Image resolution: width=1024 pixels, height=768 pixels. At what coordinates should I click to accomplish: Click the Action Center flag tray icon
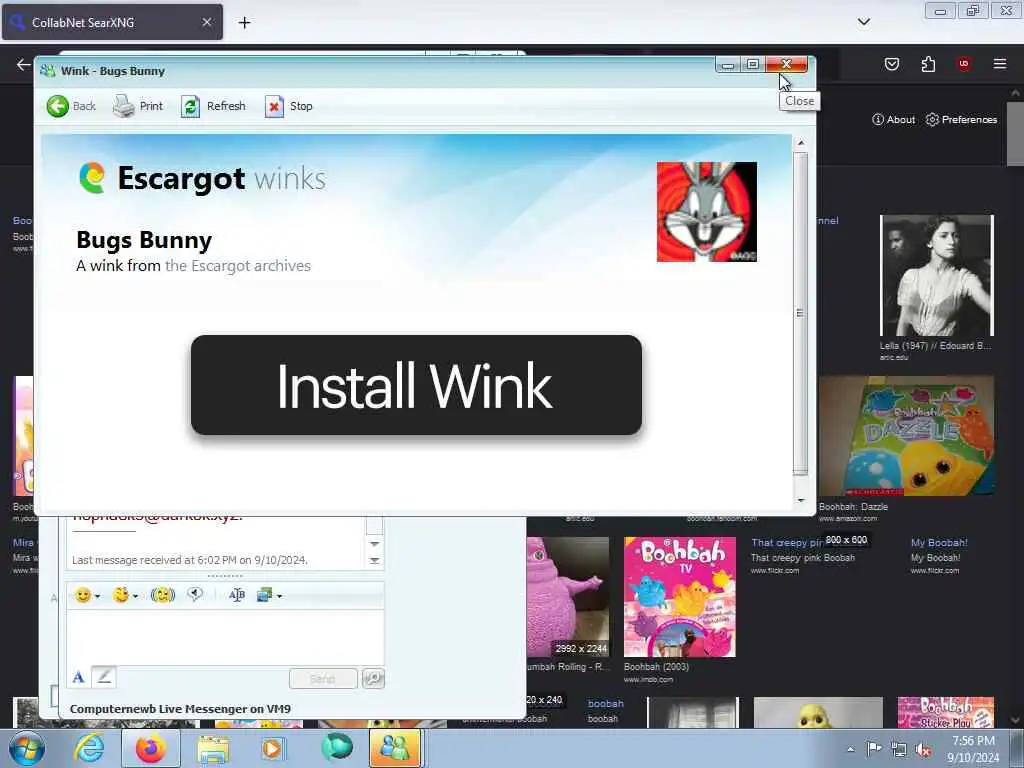click(x=874, y=749)
